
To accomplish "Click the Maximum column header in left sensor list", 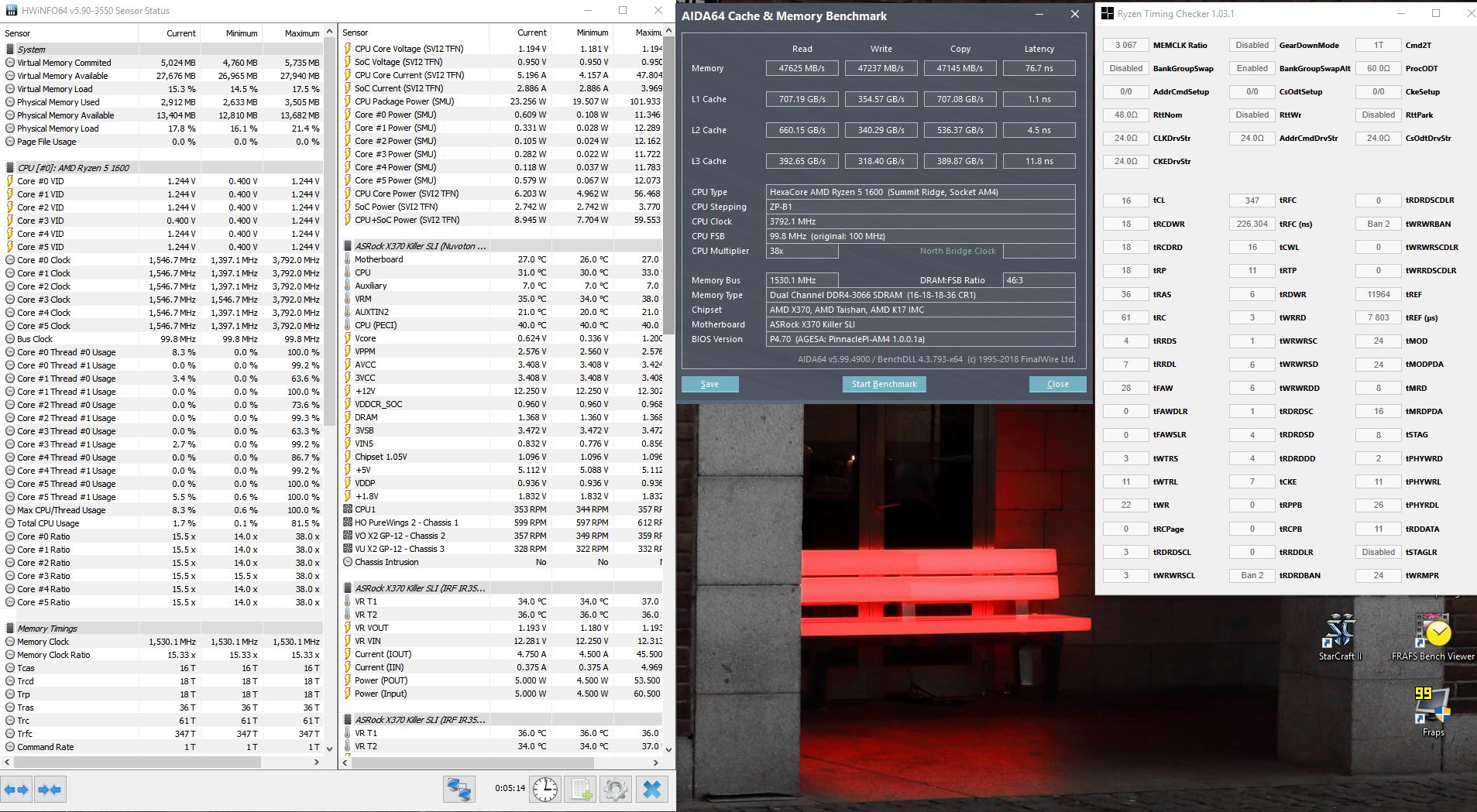I will point(292,33).
